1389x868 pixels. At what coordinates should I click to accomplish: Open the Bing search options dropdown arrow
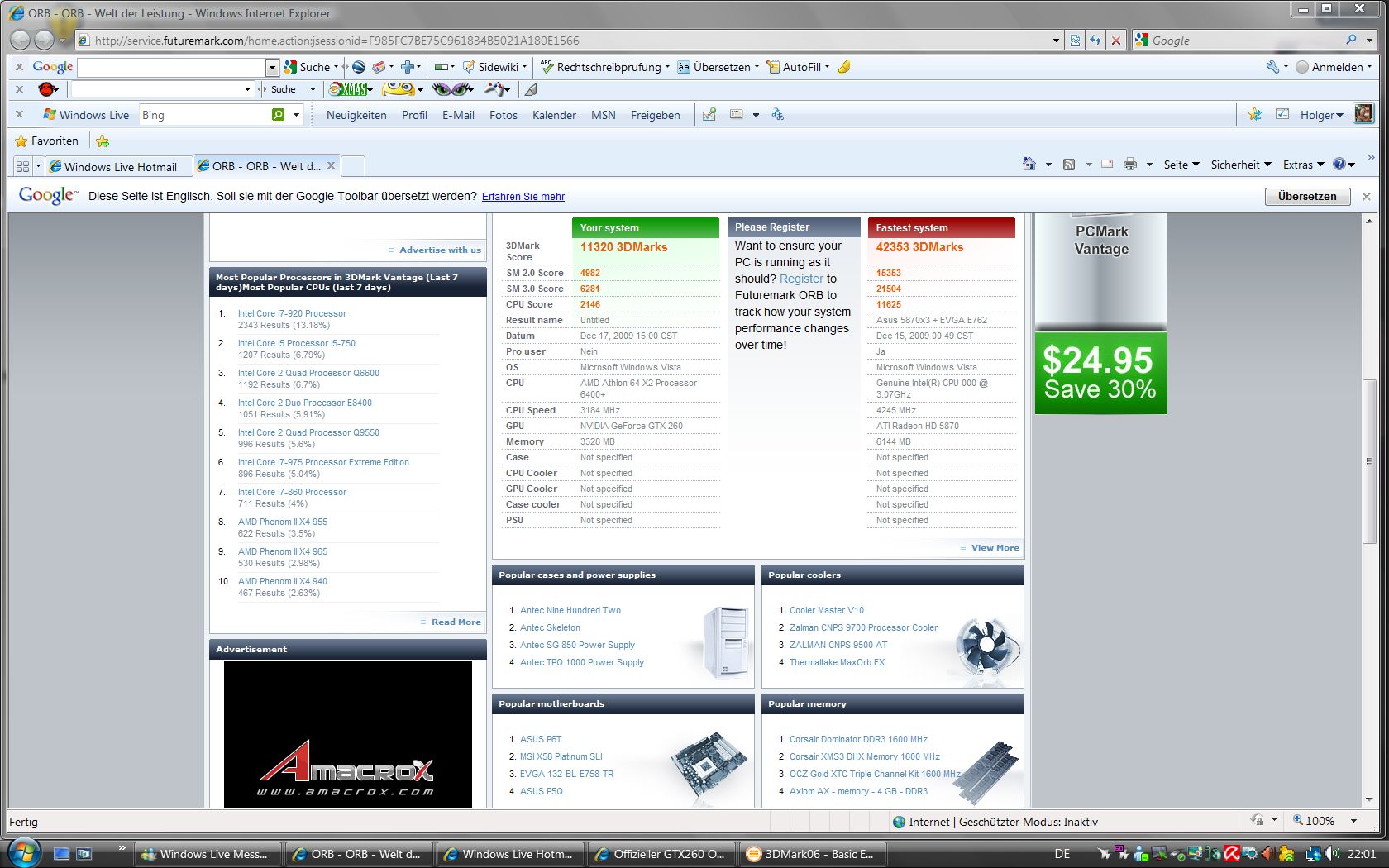[296, 115]
